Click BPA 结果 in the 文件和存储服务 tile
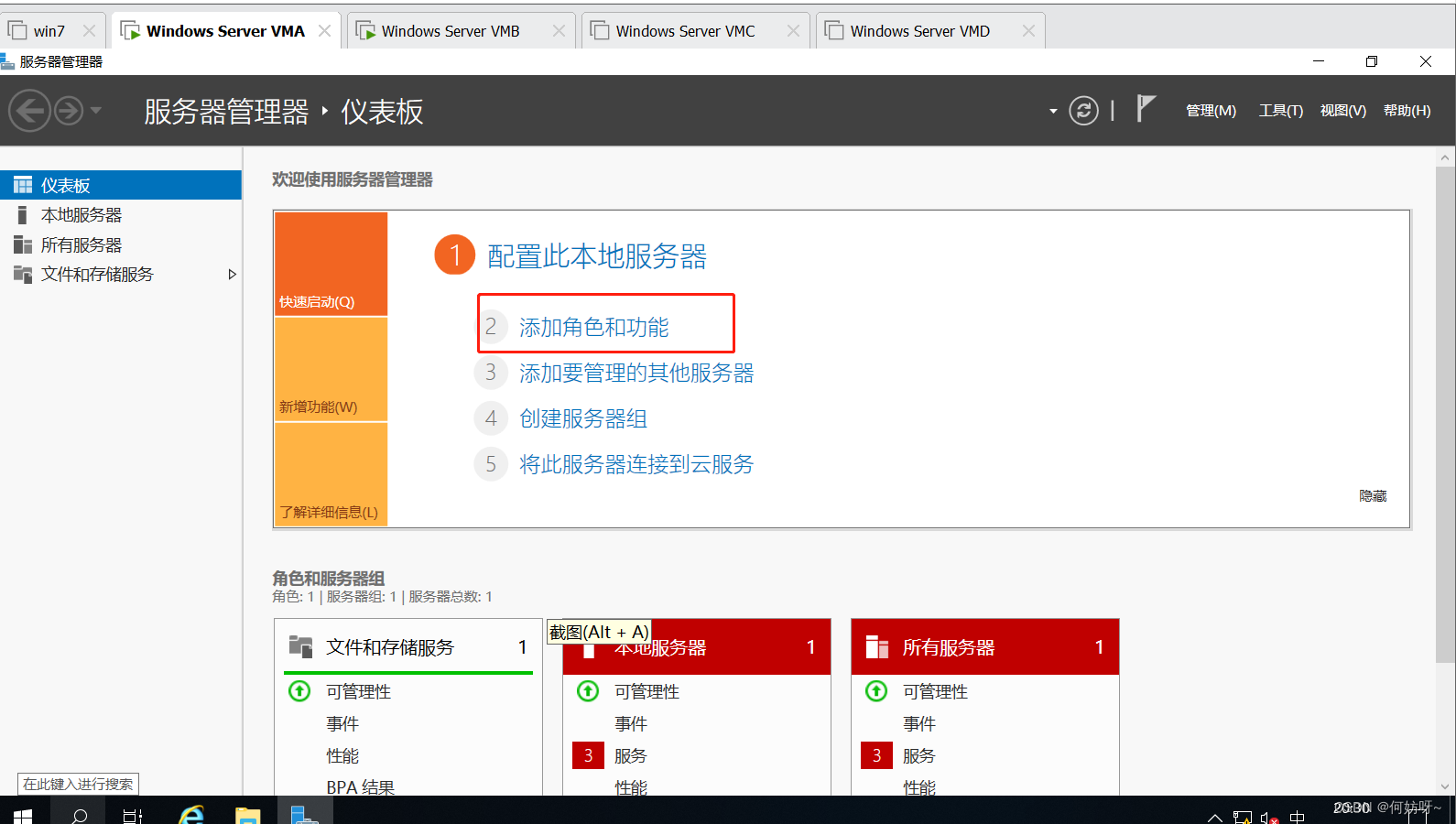This screenshot has width=1456, height=824. click(x=361, y=786)
